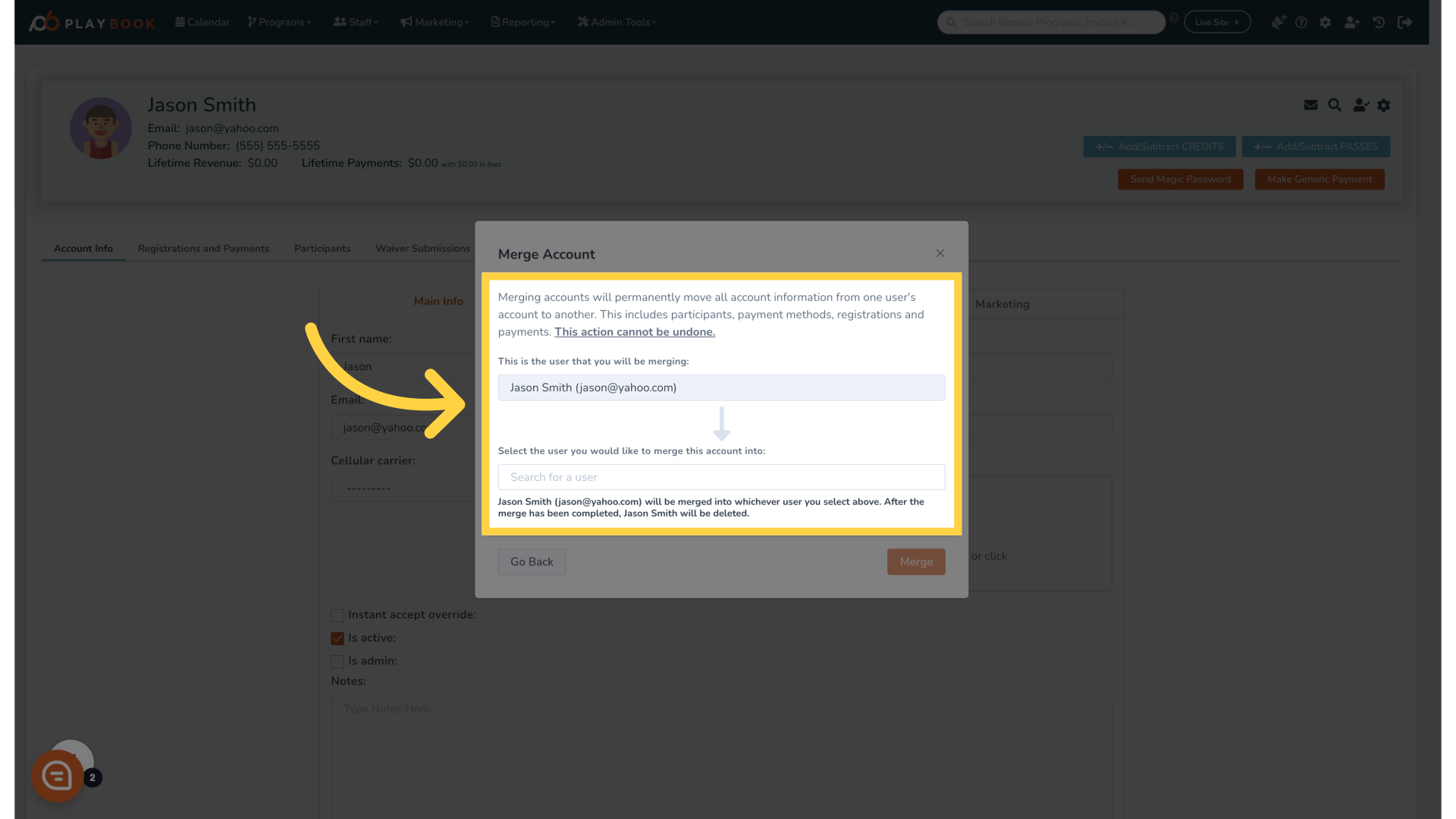Click the settings gear icon in navbar
The width and height of the screenshot is (1456, 819).
click(1324, 22)
